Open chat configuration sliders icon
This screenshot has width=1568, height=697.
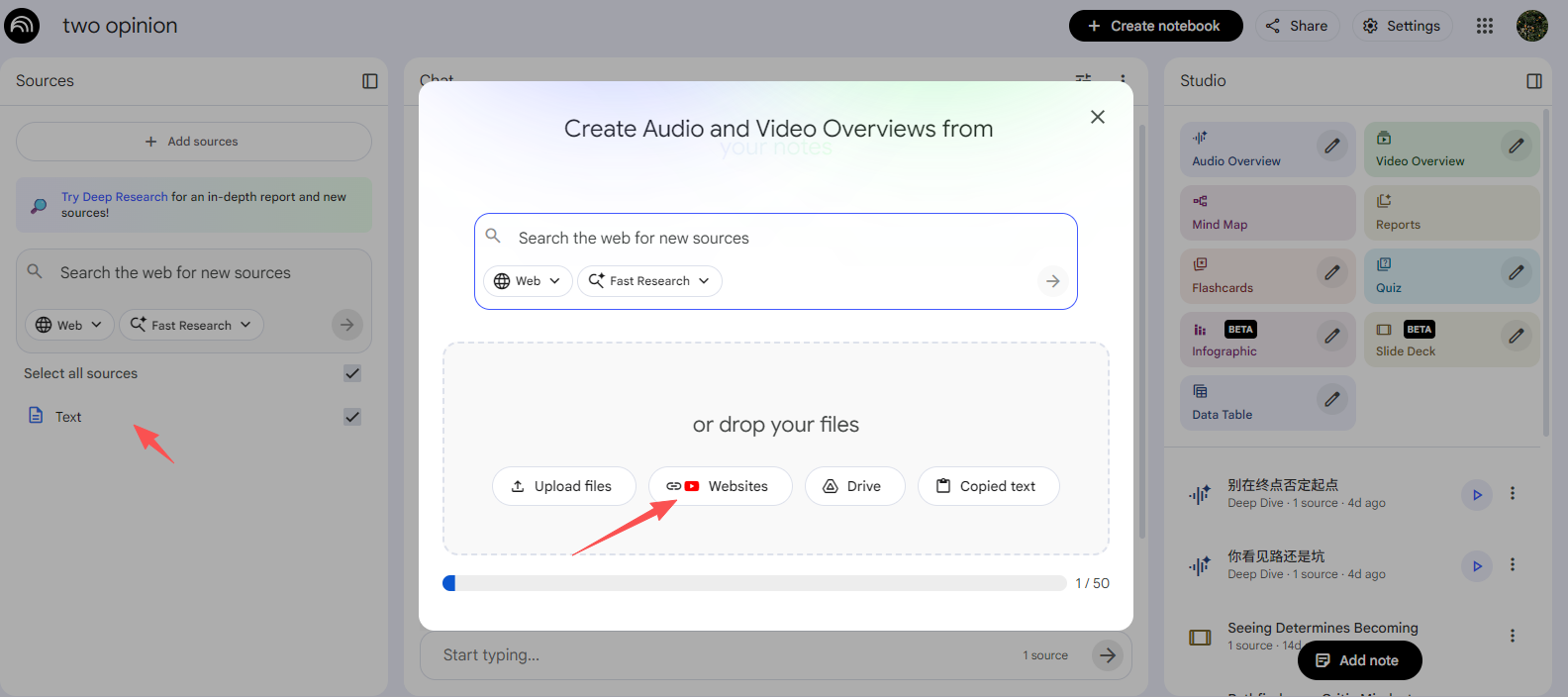[x=1084, y=77]
